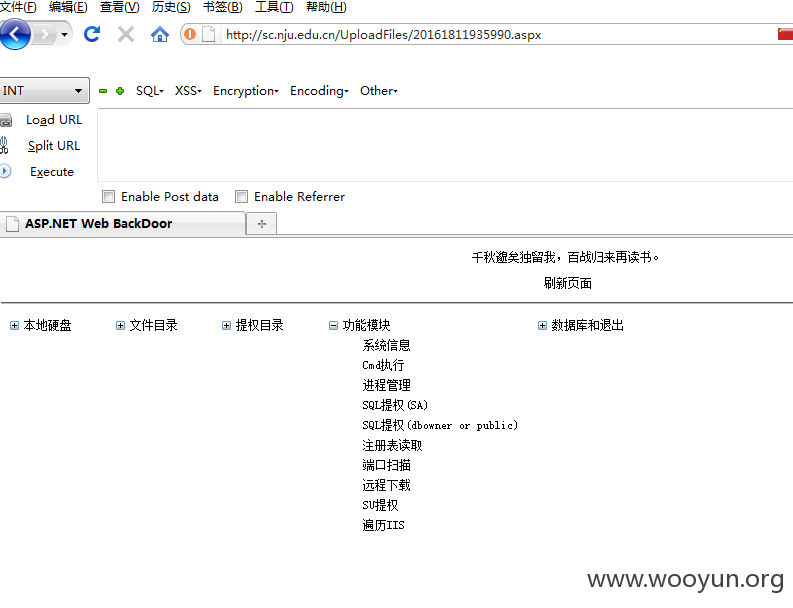Viewport: 793px width, 608px height.
Task: Open the SU提权 link
Action: [x=380, y=505]
